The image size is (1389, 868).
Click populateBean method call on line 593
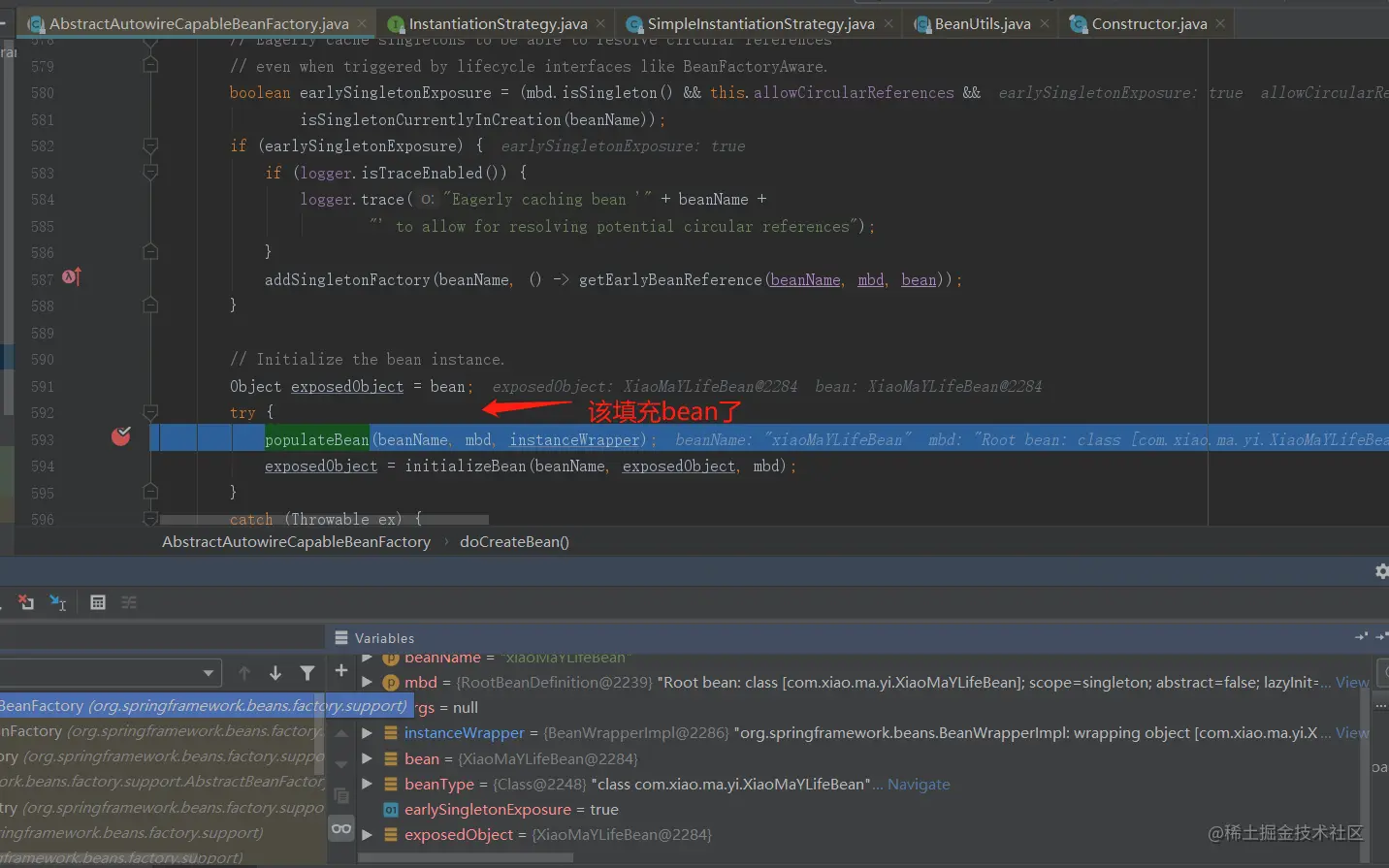(x=317, y=439)
